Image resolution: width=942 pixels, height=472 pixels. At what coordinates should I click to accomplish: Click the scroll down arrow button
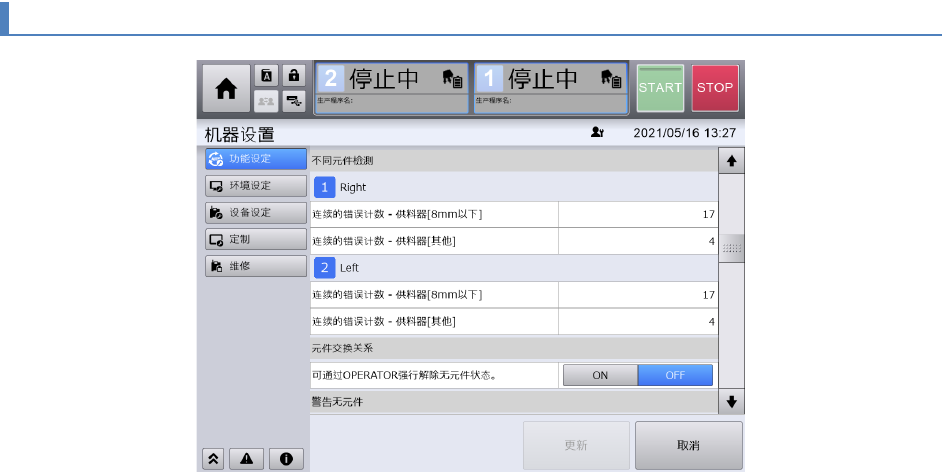point(731,402)
